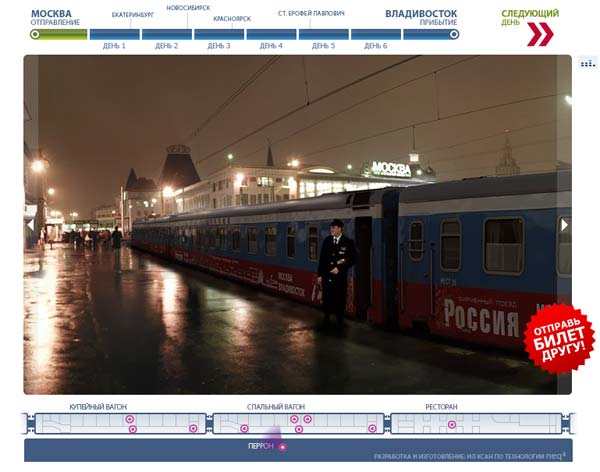
Task: Open the Ресторан wagon label
Action: pos(441,407)
